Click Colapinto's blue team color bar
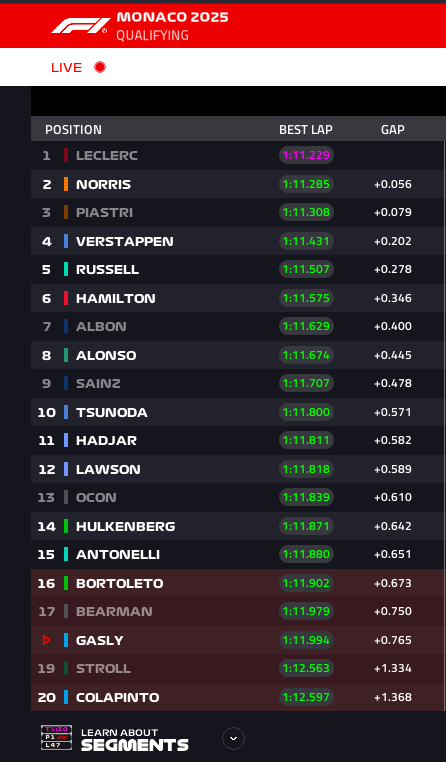446x762 pixels. (66, 697)
